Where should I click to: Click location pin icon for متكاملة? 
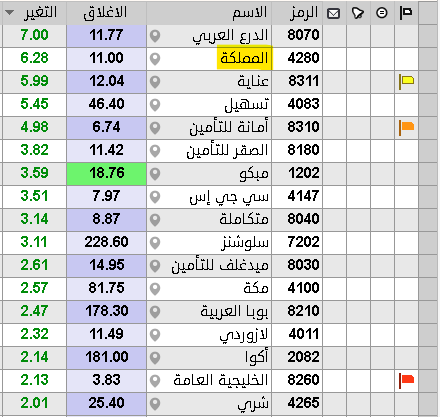[155, 220]
